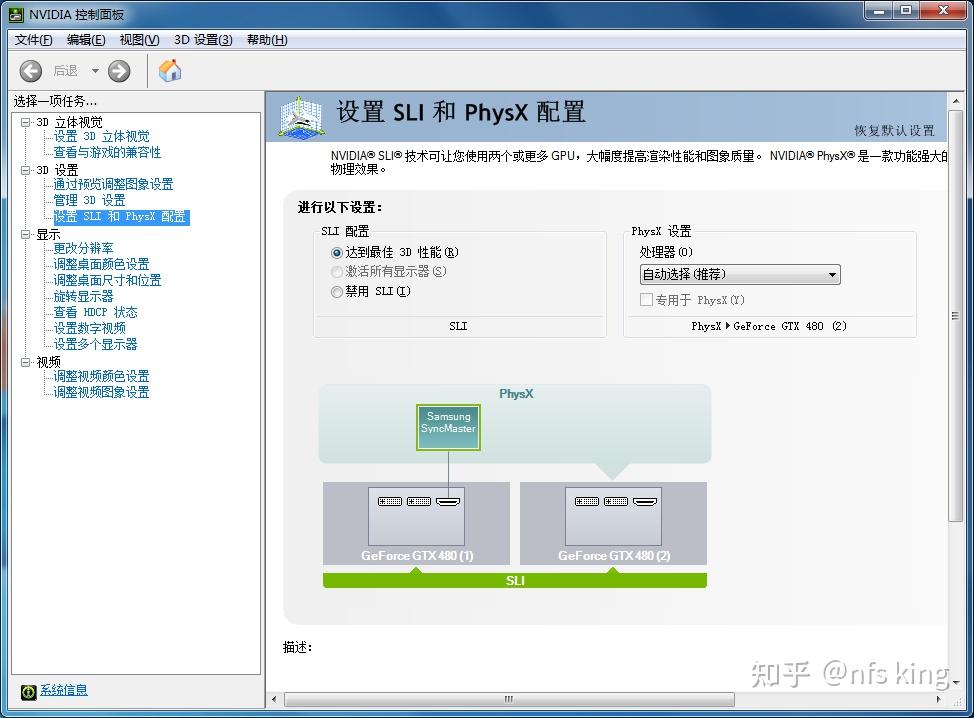
Task: Open the 系统信息 link
Action: pyautogui.click(x=64, y=690)
